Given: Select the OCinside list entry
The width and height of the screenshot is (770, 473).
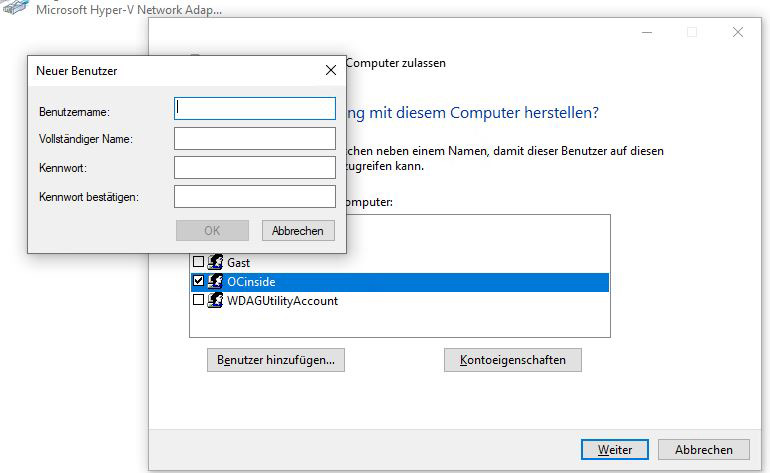Looking at the screenshot, I should point(400,282).
